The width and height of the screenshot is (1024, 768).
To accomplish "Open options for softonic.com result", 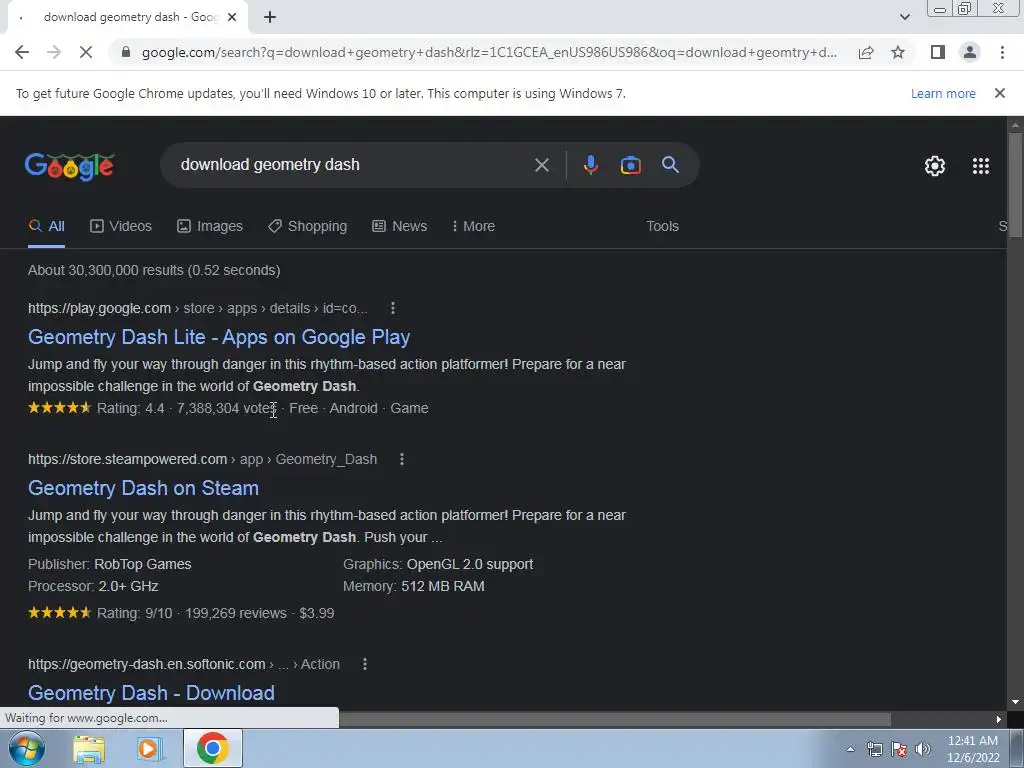I will coord(365,664).
